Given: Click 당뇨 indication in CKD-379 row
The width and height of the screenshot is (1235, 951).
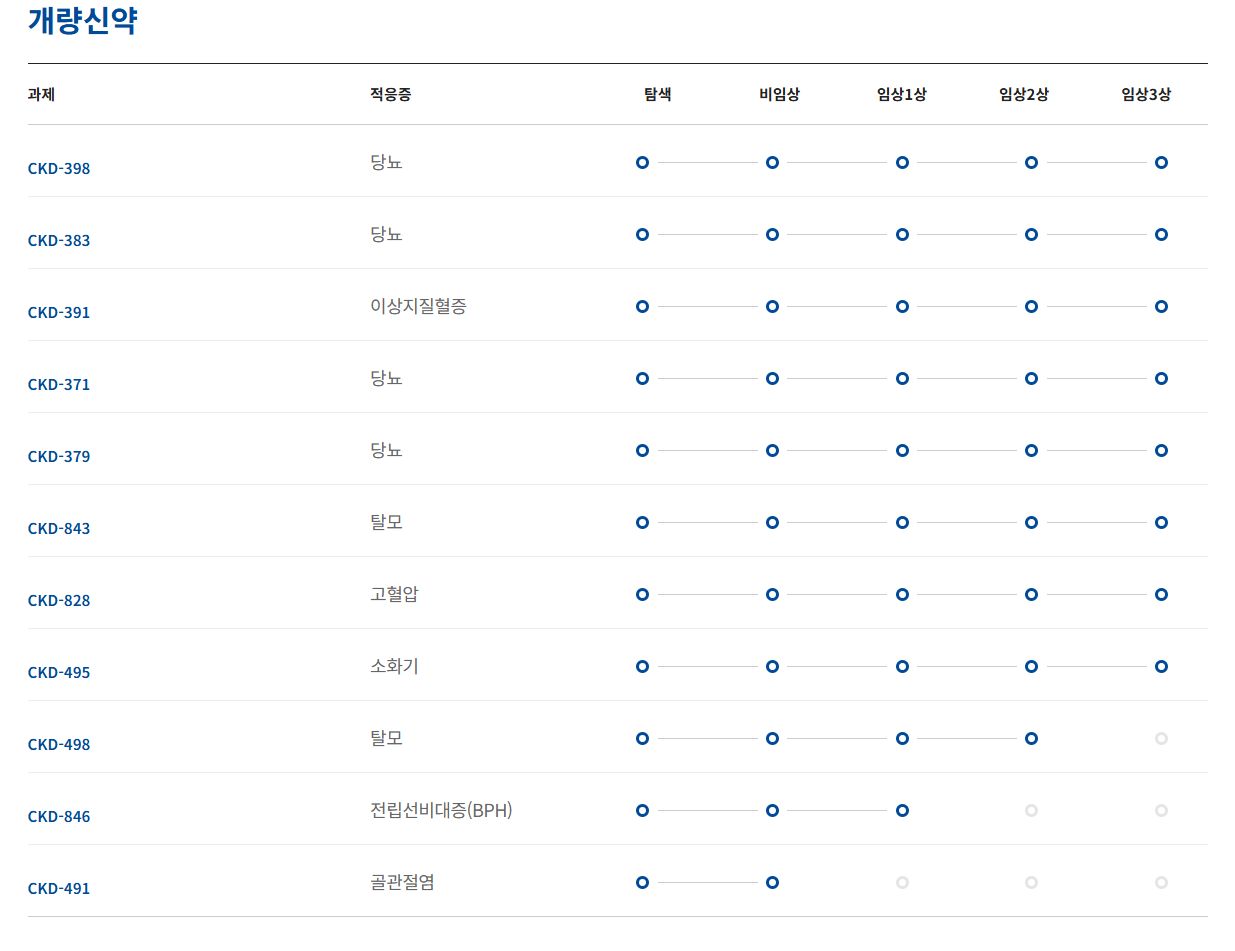Looking at the screenshot, I should pos(386,450).
